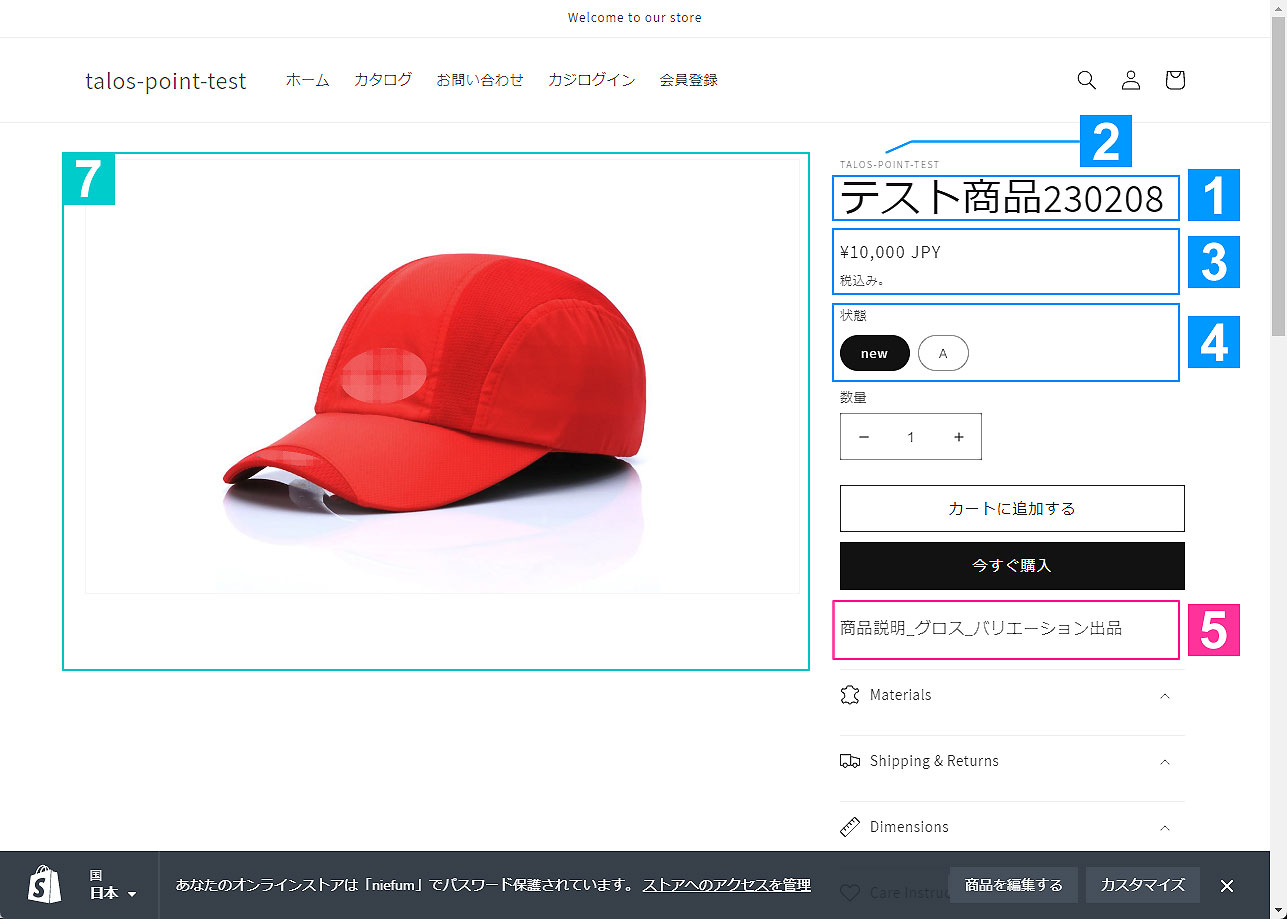Click the カスタマイズ button
The height and width of the screenshot is (919, 1287).
(1143, 885)
